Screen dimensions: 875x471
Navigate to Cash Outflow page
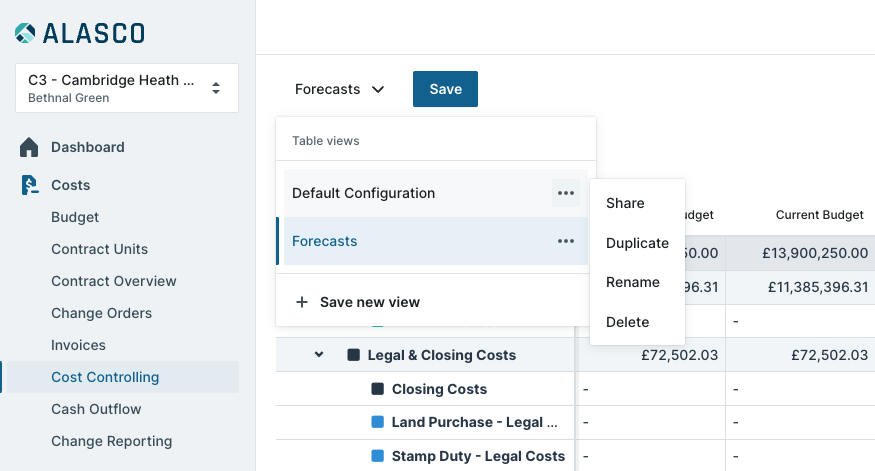(96, 409)
